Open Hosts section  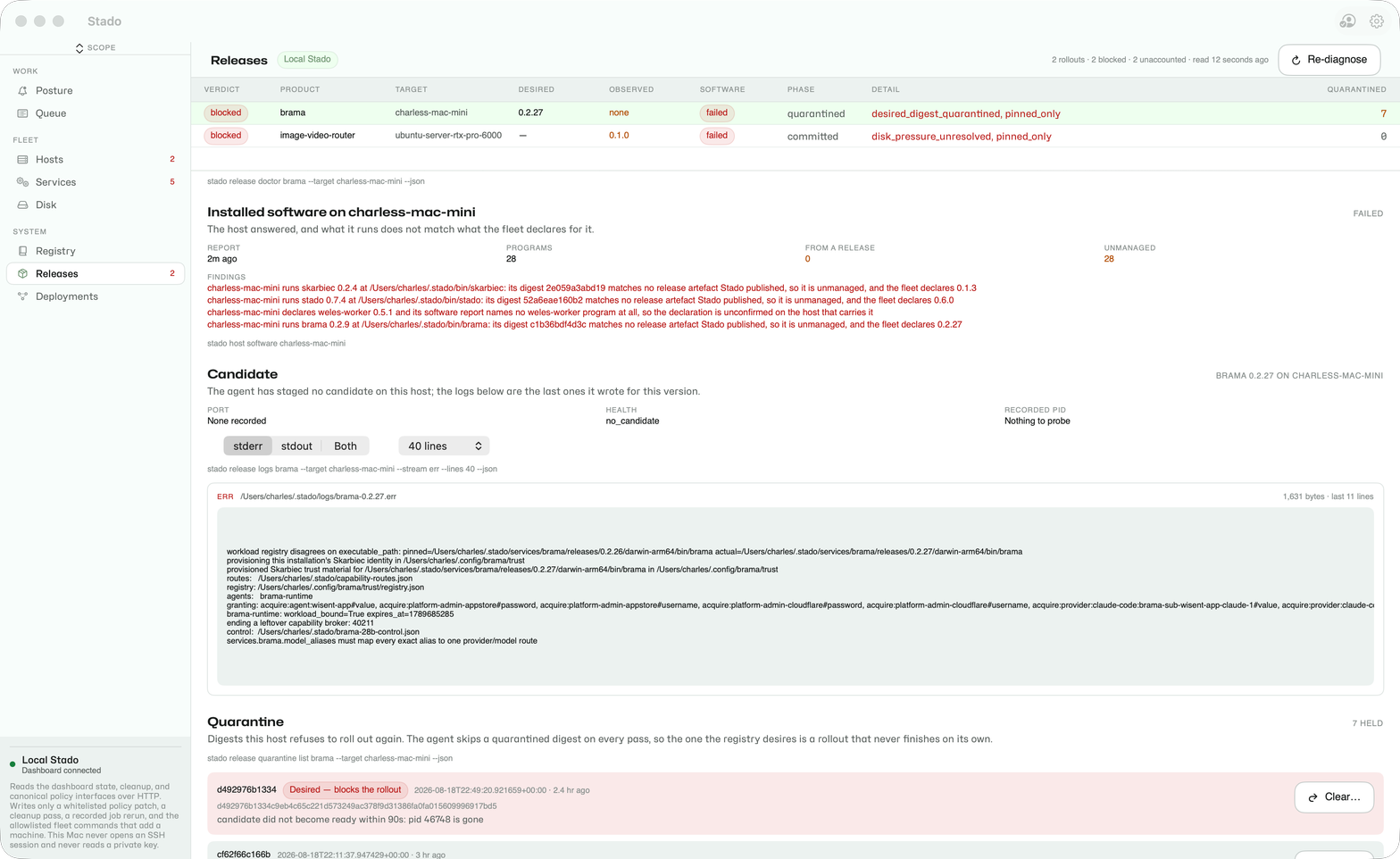(x=96, y=160)
